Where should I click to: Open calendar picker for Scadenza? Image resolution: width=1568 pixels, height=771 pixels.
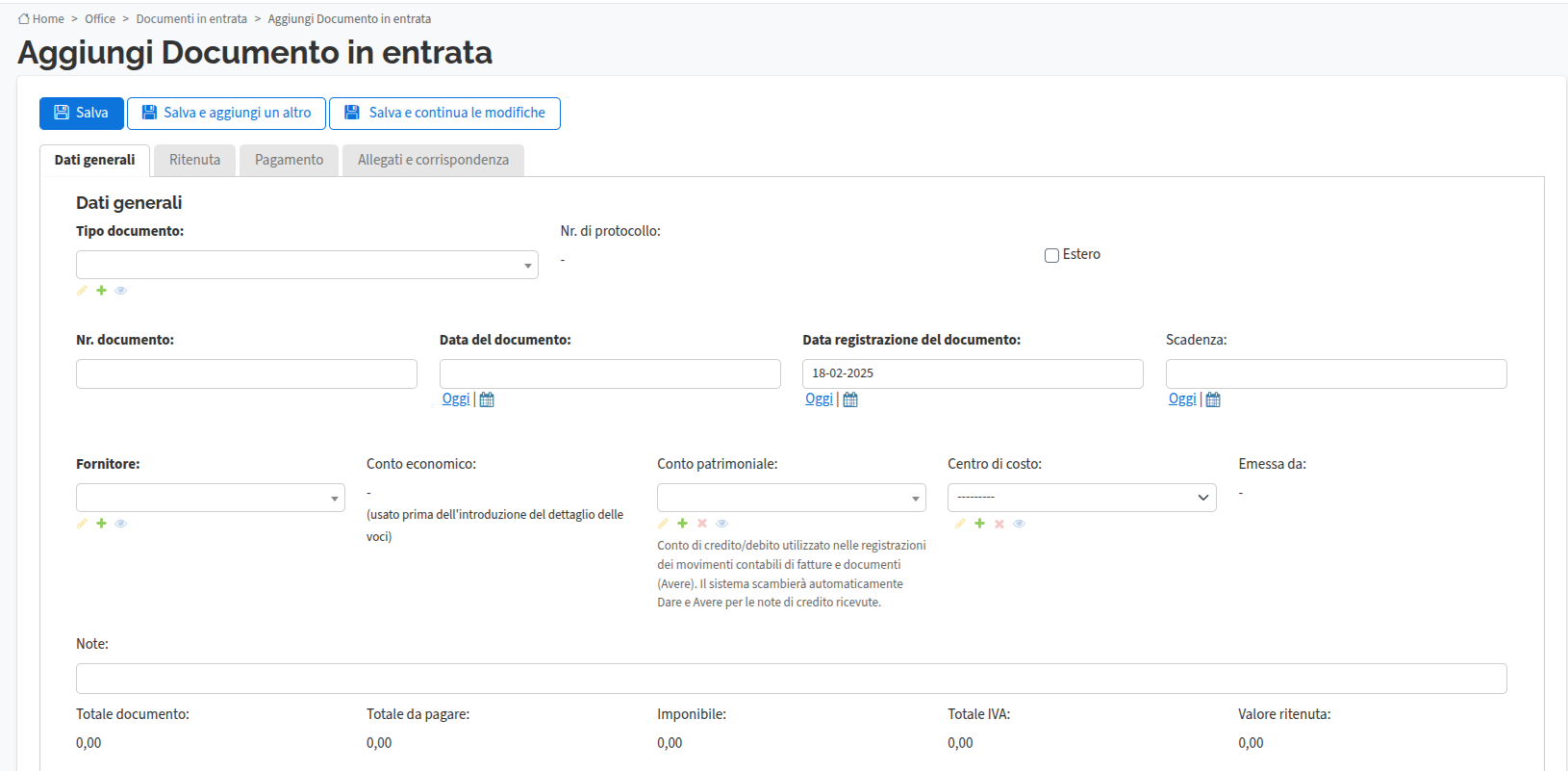click(x=1213, y=399)
